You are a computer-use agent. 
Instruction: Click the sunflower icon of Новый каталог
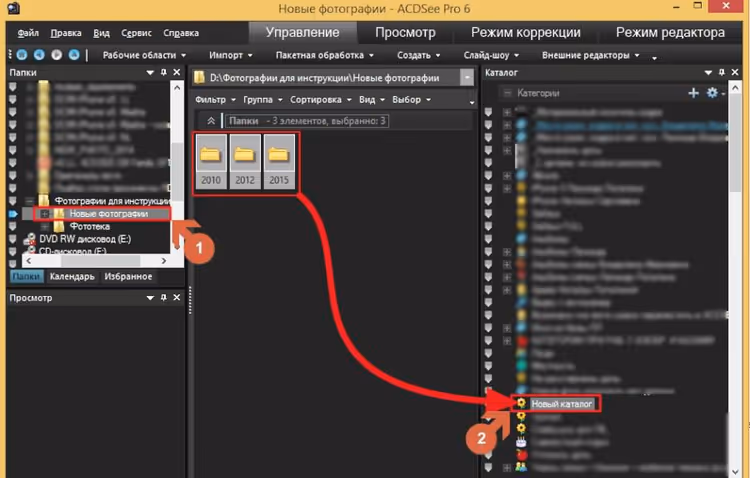tap(521, 403)
